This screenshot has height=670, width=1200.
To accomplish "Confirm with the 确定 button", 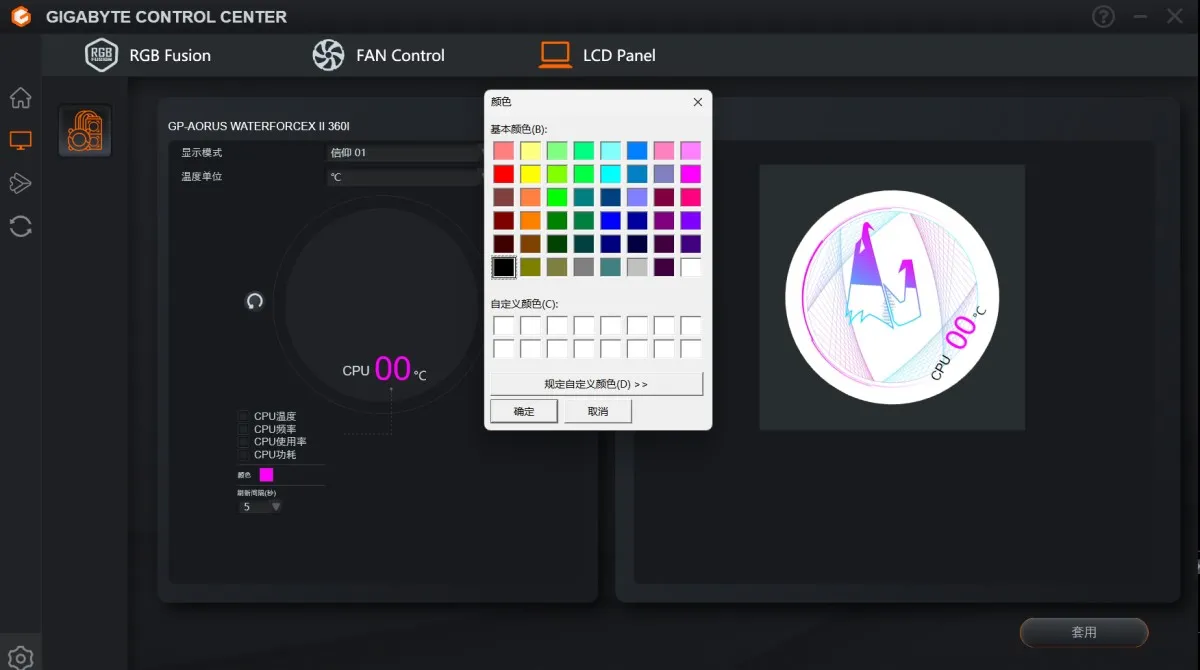I will pos(524,411).
